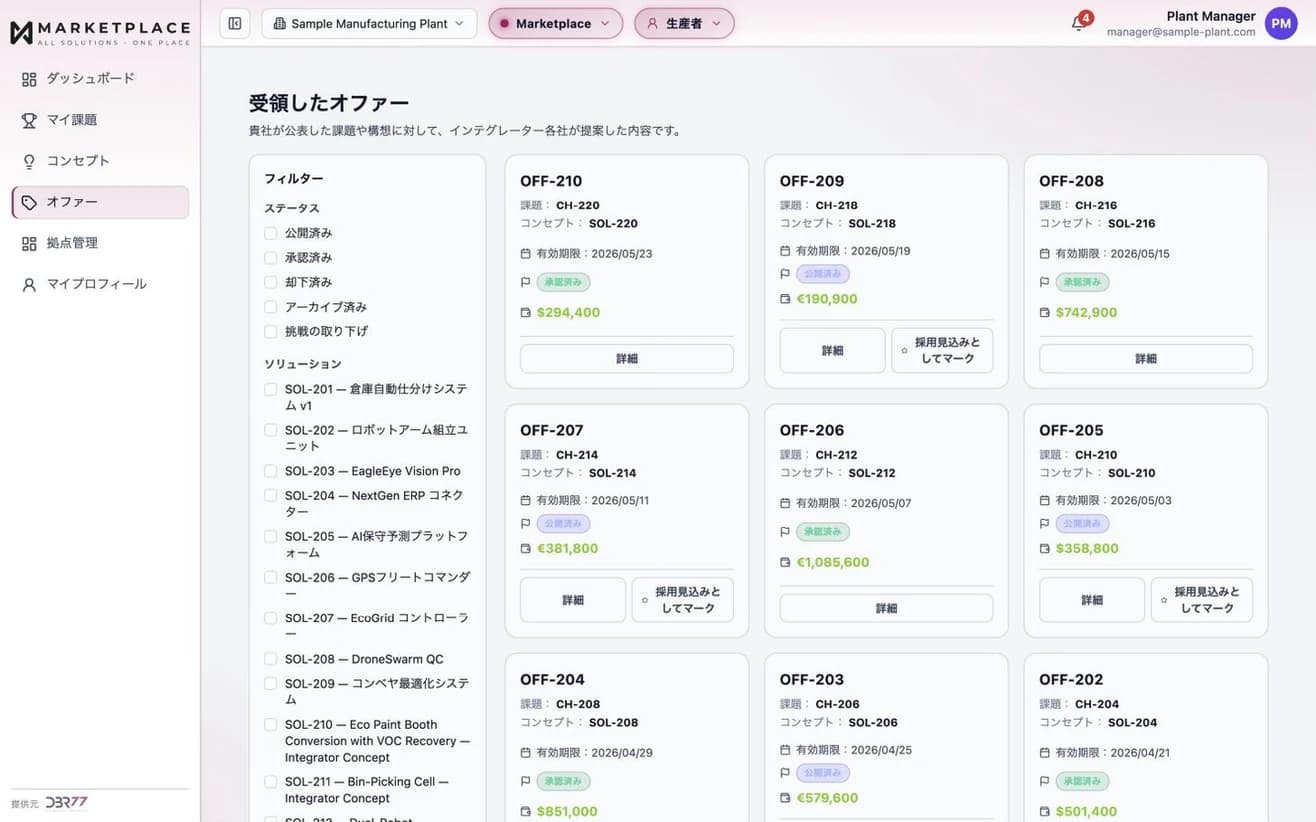Check the アーカイブ済み status filter
The width and height of the screenshot is (1316, 822).
(x=270, y=307)
